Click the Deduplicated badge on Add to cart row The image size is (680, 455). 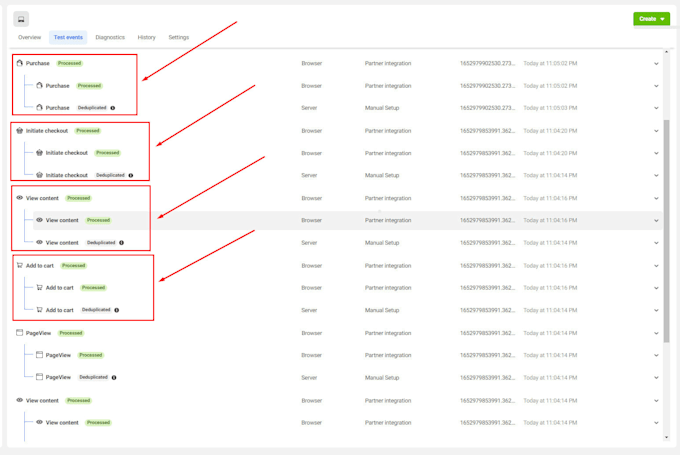96,310
